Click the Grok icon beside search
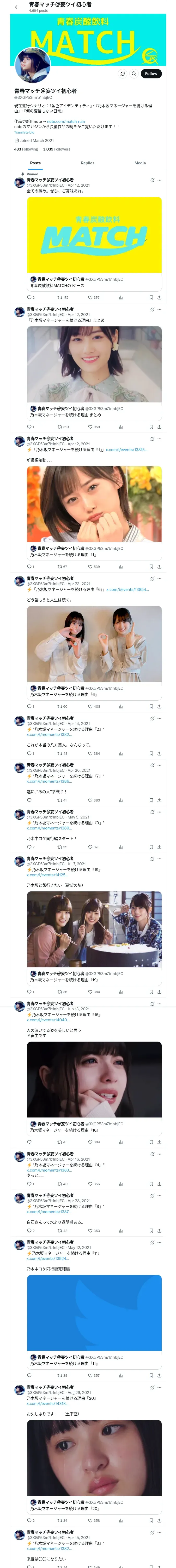 pos(123,74)
